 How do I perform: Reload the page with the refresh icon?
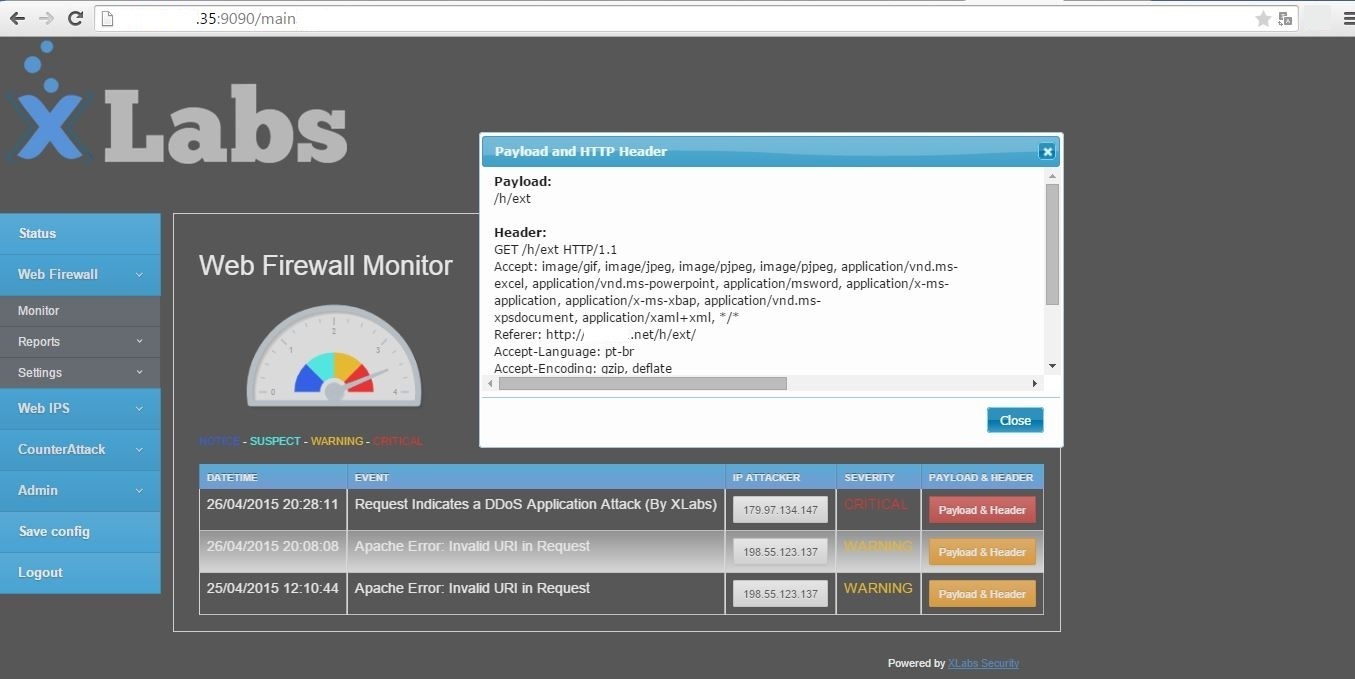[x=75, y=18]
